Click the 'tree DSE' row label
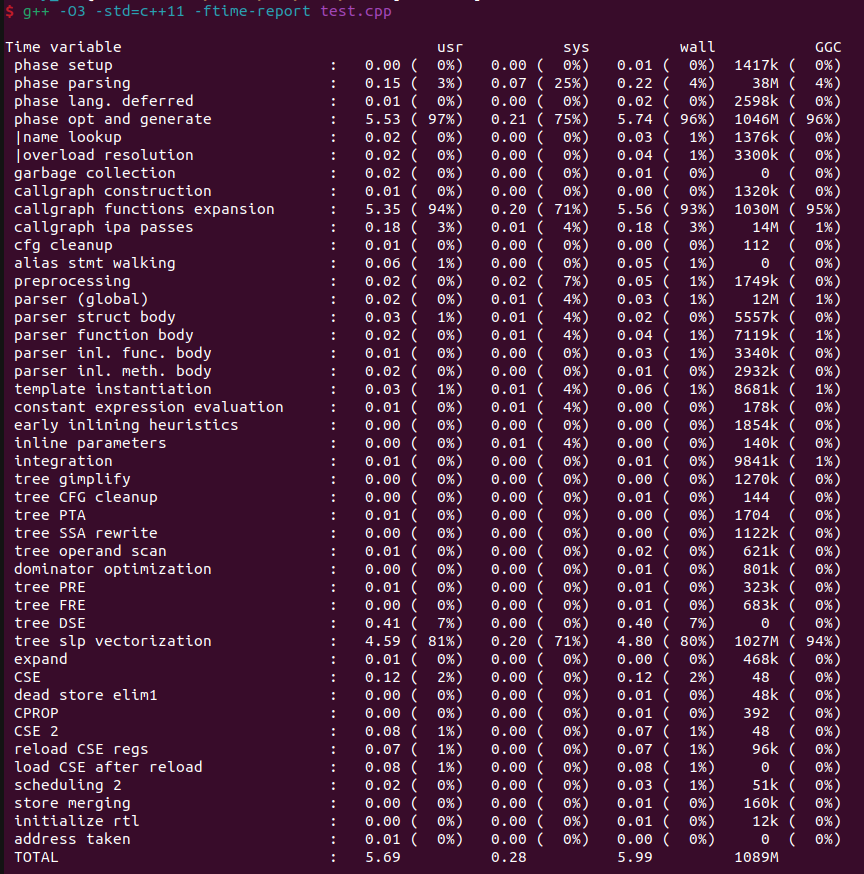This screenshot has height=874, width=864. 49,623
